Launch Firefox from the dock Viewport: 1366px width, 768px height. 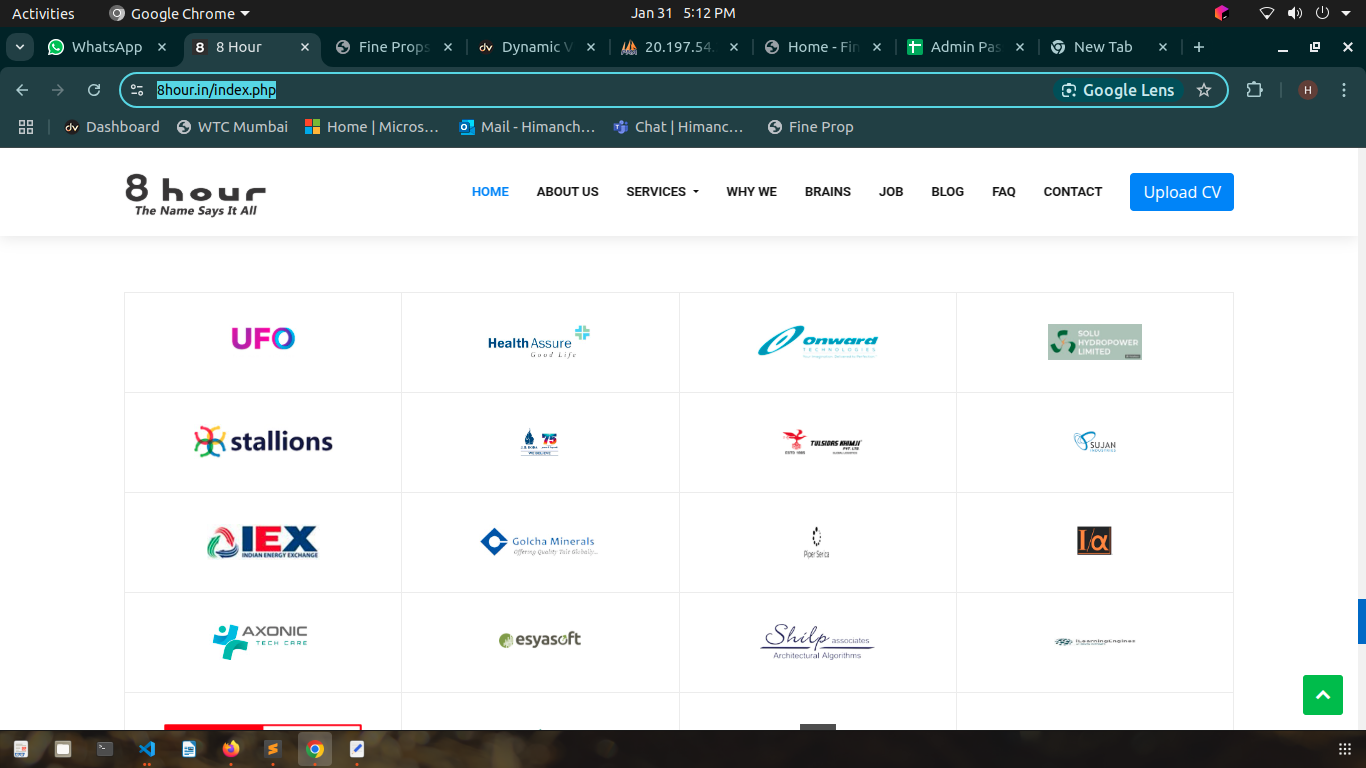click(231, 748)
